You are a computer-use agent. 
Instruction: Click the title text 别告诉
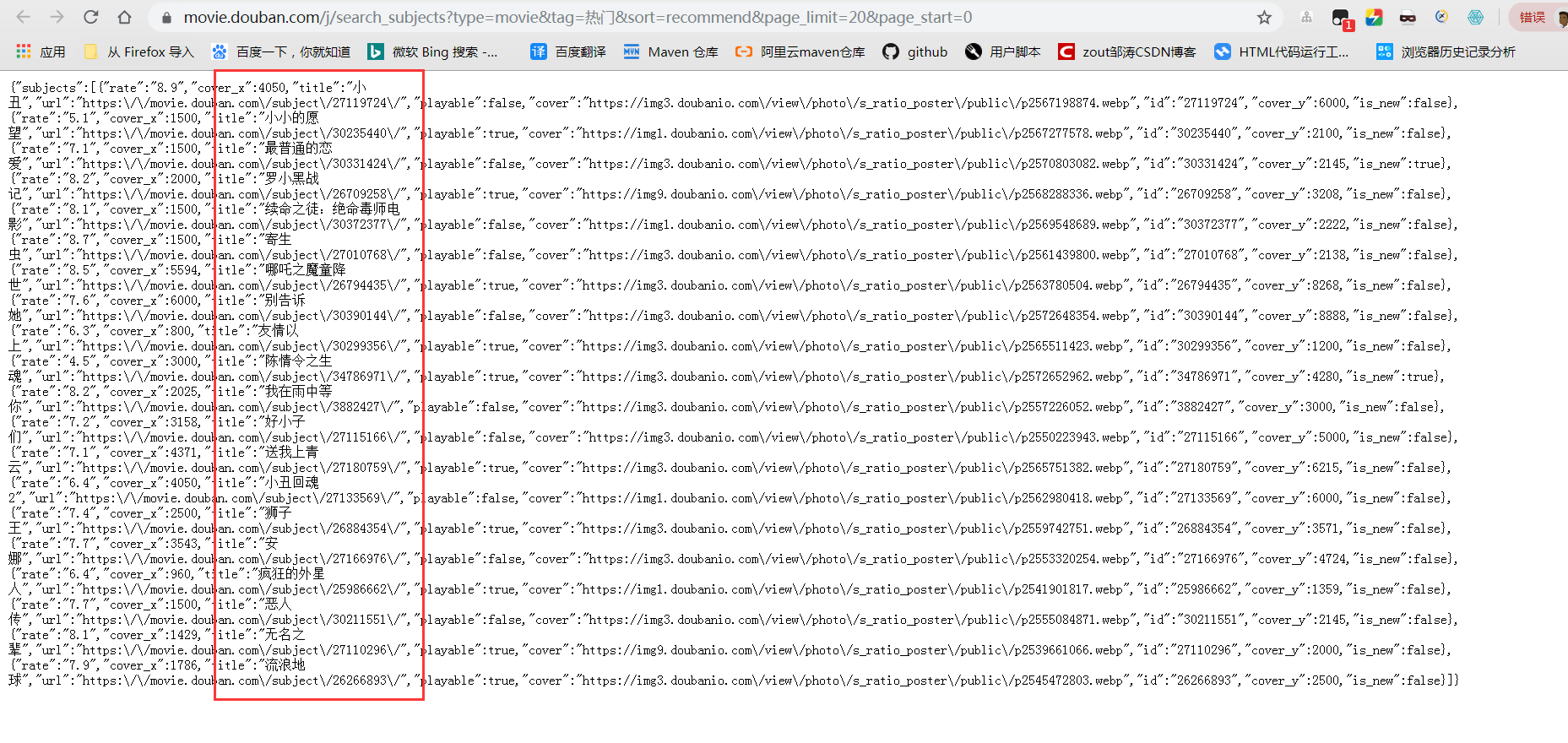285,301
